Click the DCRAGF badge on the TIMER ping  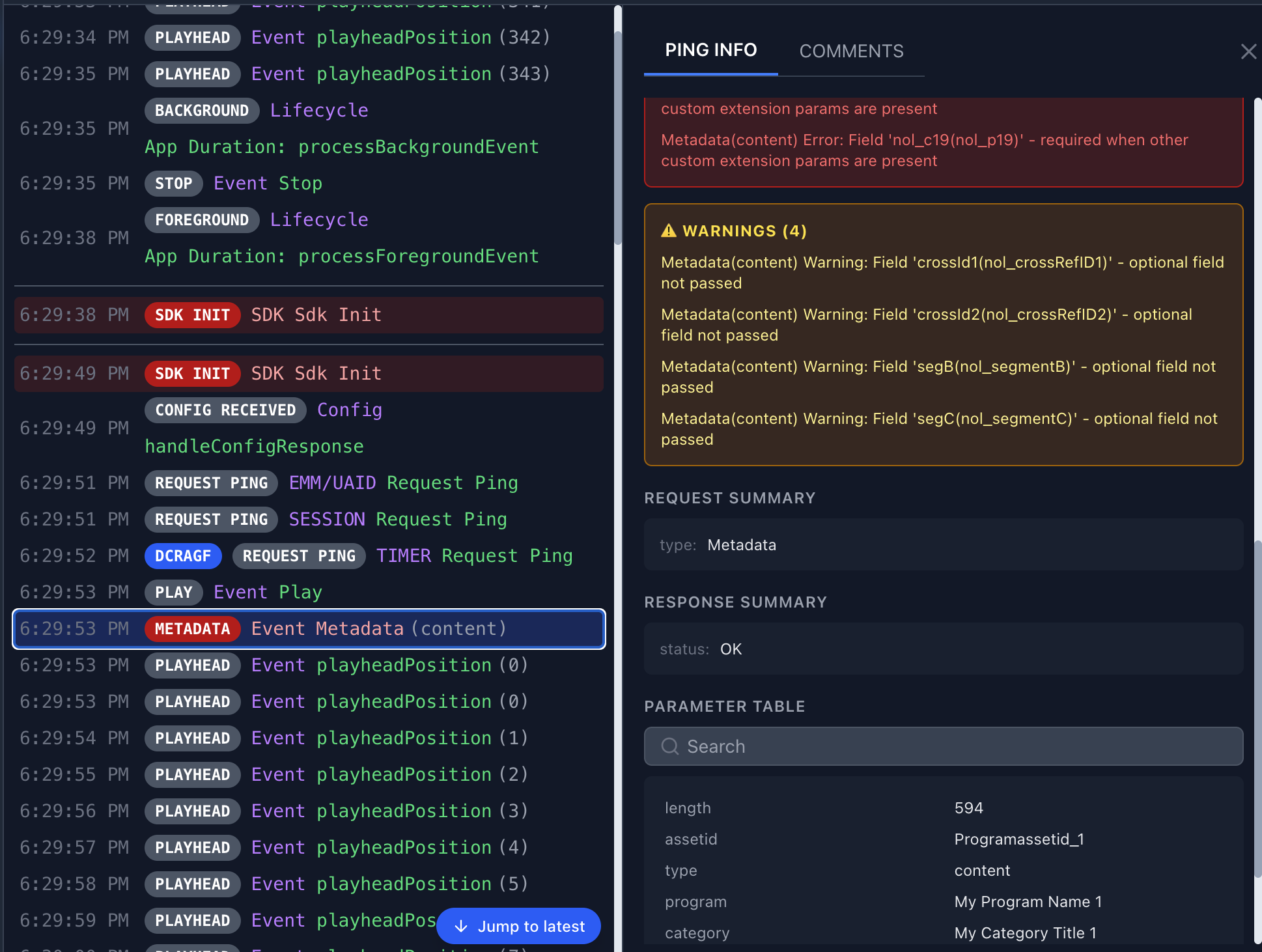(183, 555)
